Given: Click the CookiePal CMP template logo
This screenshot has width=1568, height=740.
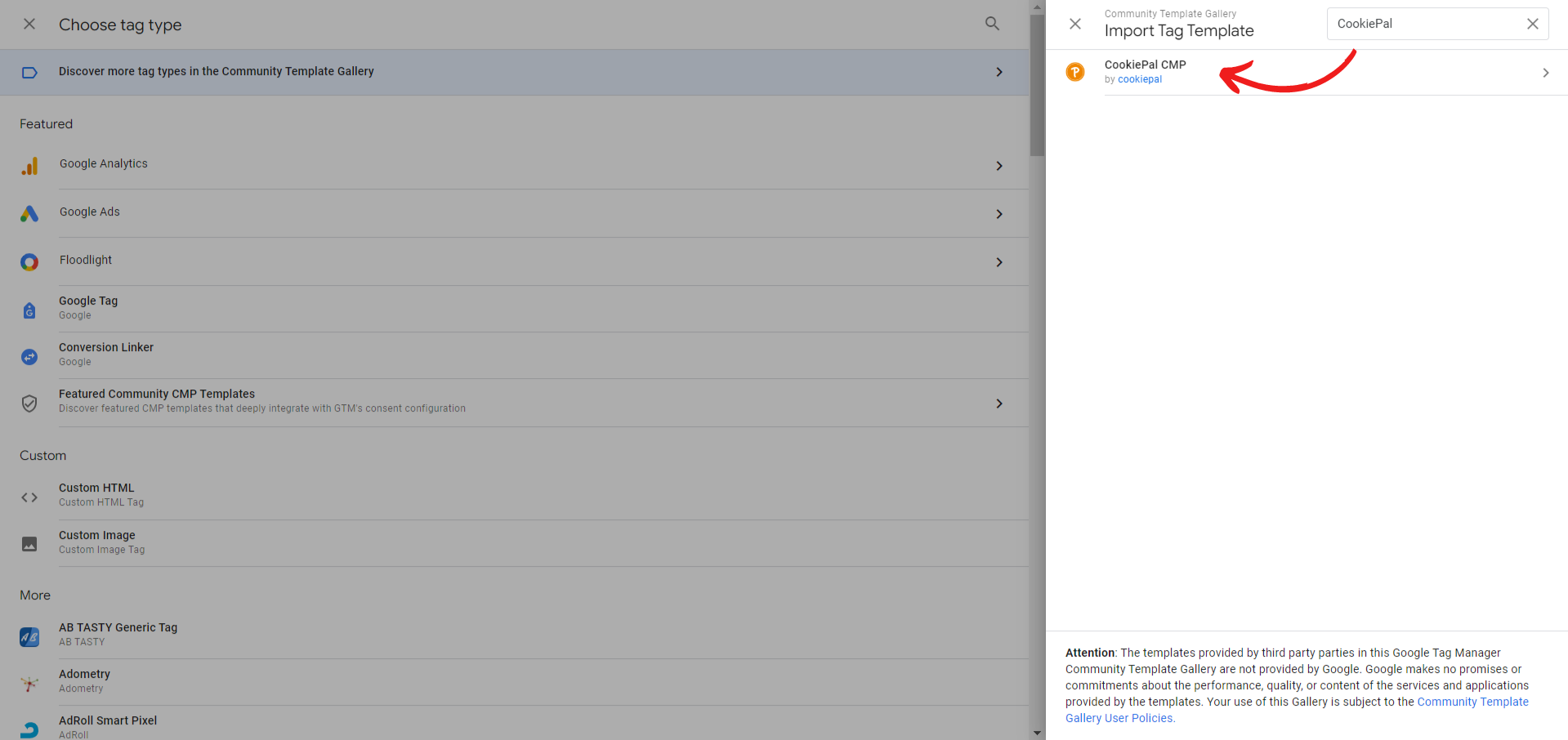Looking at the screenshot, I should point(1074,72).
